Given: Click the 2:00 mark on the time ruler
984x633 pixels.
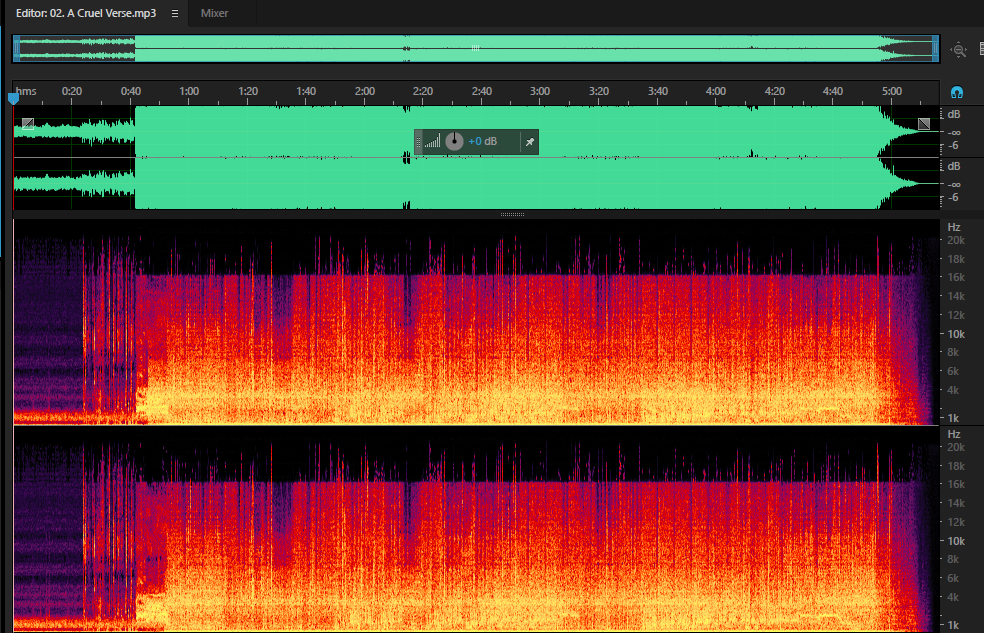Looking at the screenshot, I should pyautogui.click(x=365, y=92).
